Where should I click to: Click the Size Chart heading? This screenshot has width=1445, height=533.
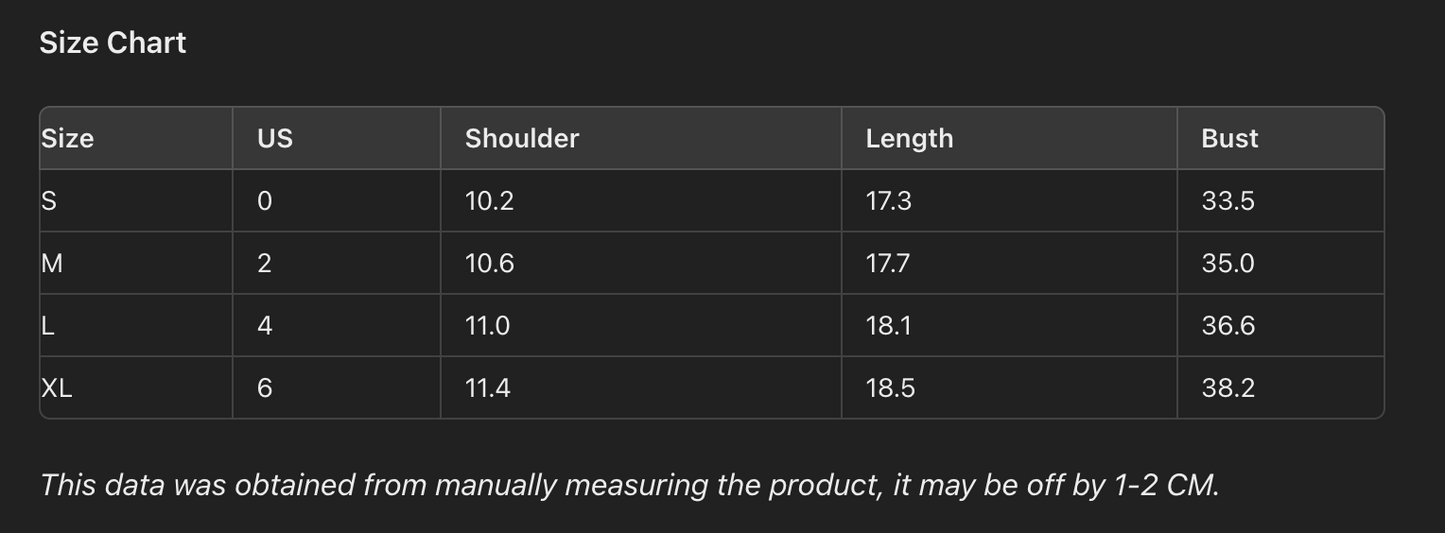(113, 43)
